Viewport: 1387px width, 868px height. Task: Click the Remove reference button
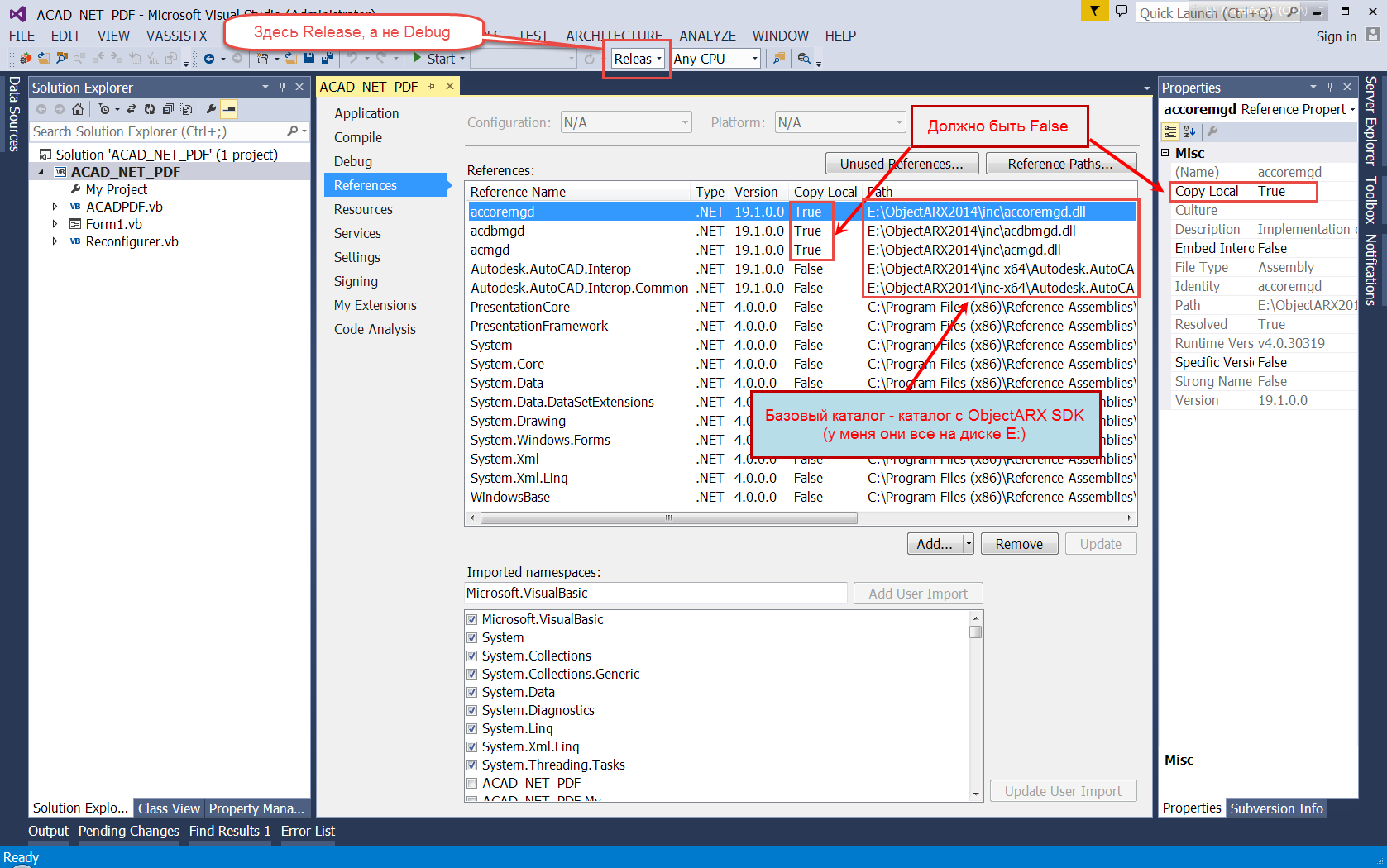point(1019,544)
